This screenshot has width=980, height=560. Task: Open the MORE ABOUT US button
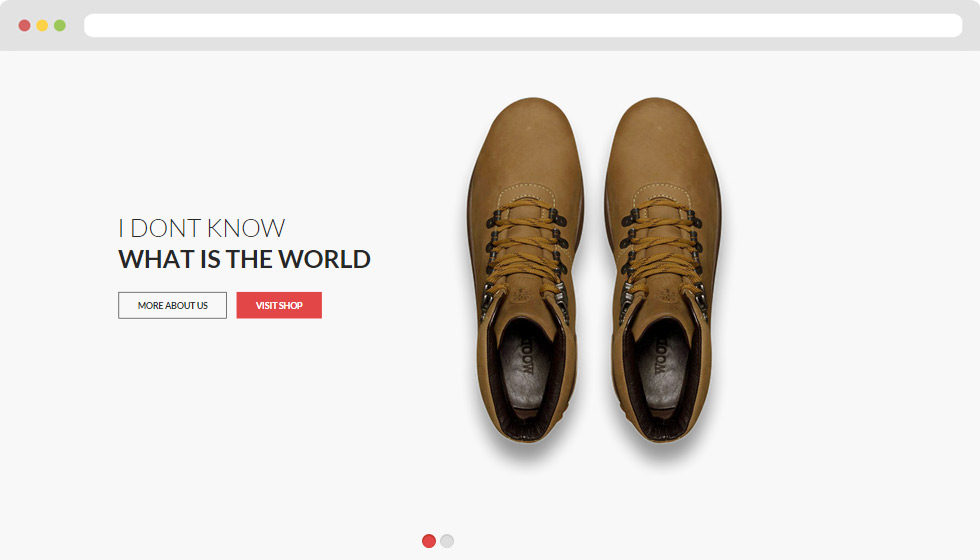pos(172,306)
